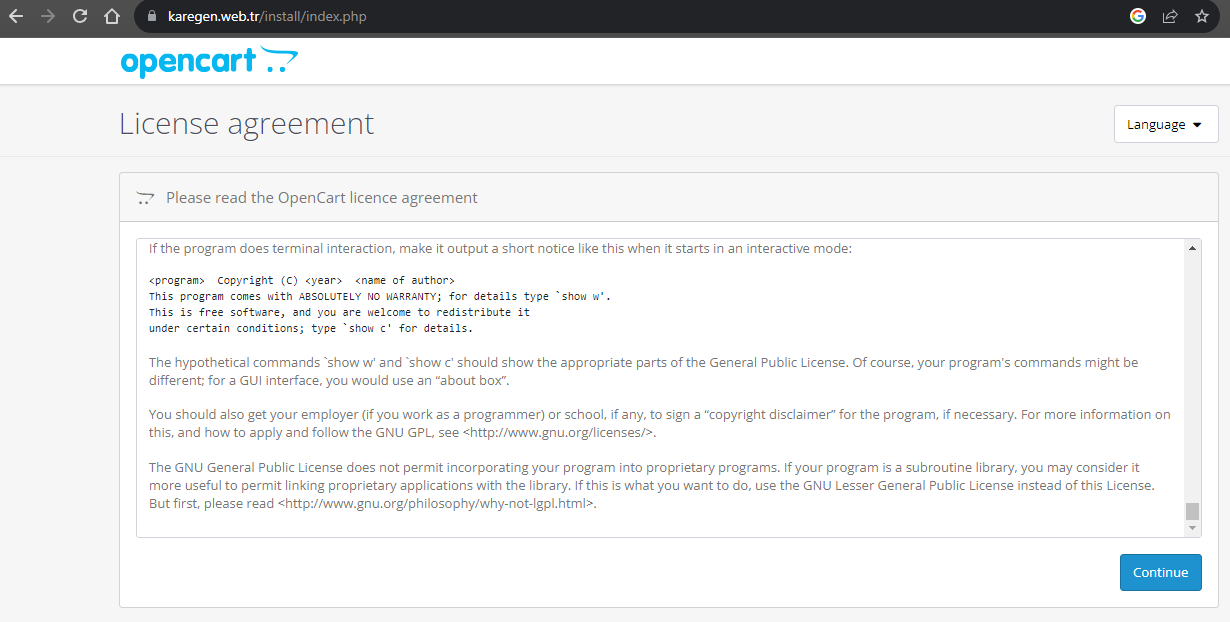Click the licence text scrollbar down arrow
This screenshot has width=1230, height=622.
tap(1192, 528)
